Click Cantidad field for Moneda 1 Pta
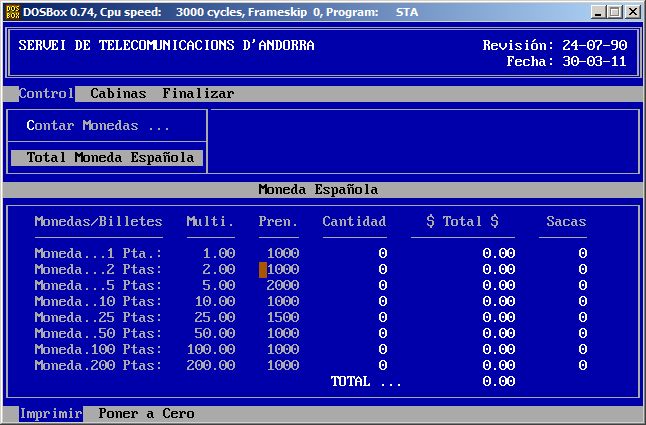 coord(382,254)
